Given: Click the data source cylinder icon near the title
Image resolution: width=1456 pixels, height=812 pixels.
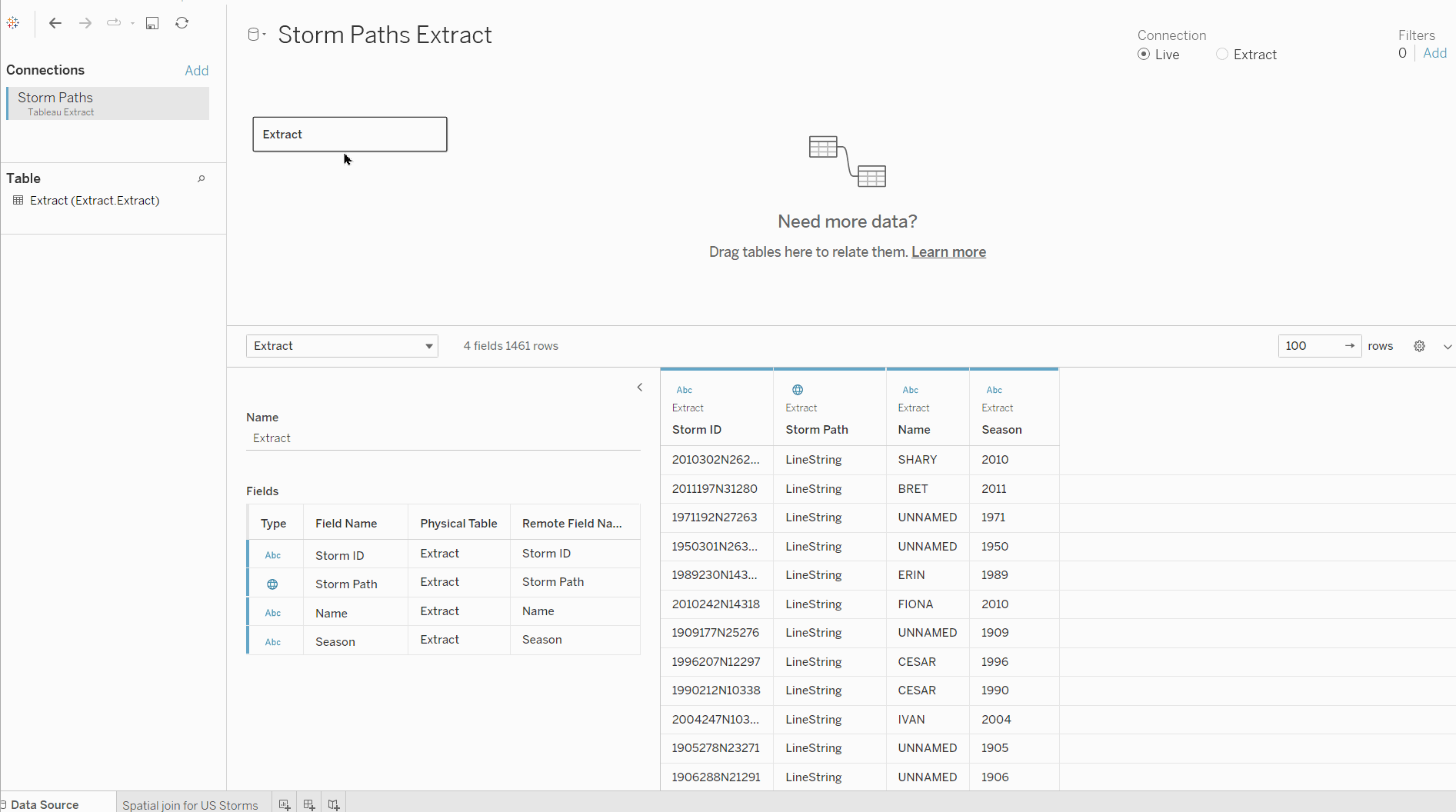Looking at the screenshot, I should (x=254, y=34).
